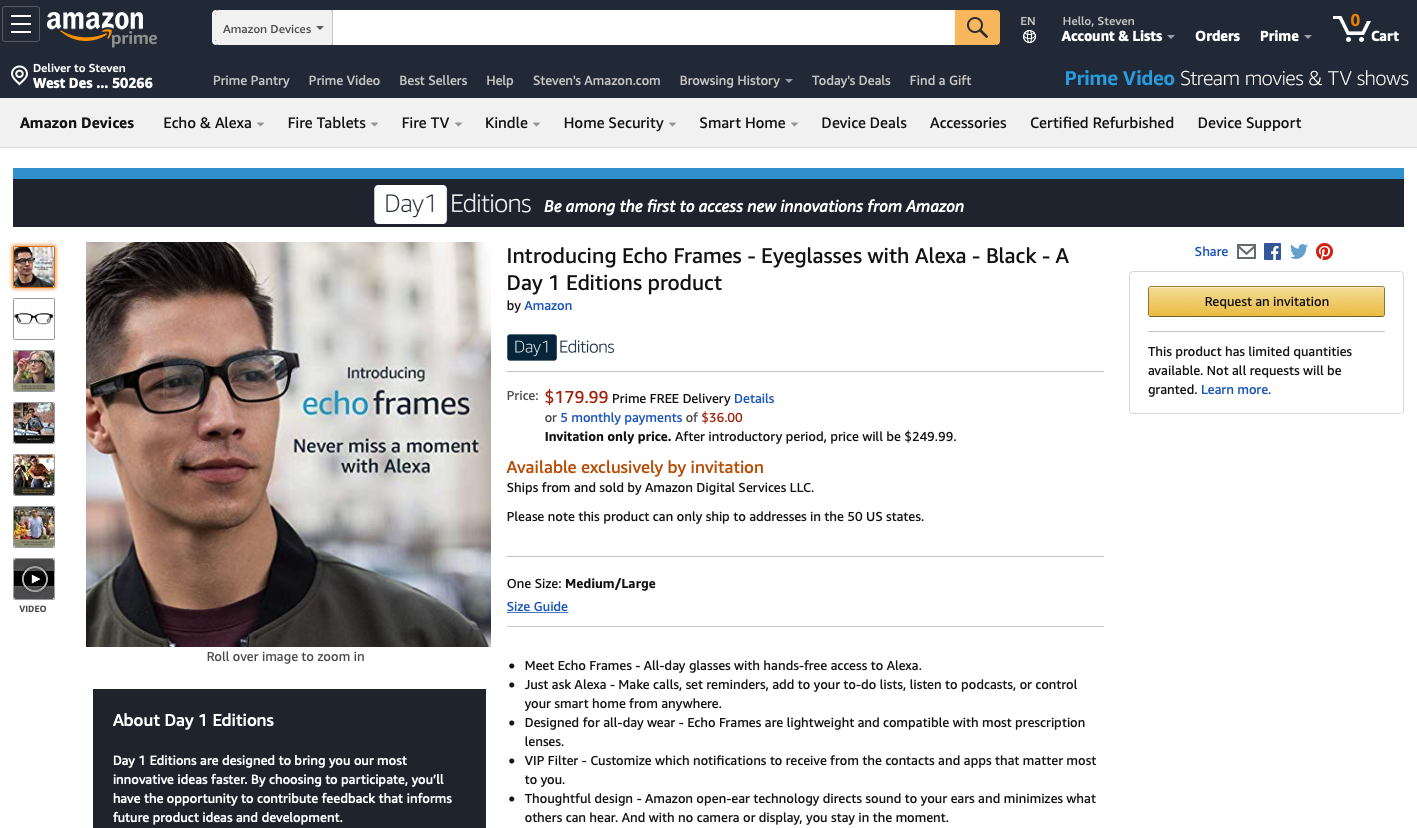Share product via email envelope icon
The image size is (1417, 828).
[1246, 252]
